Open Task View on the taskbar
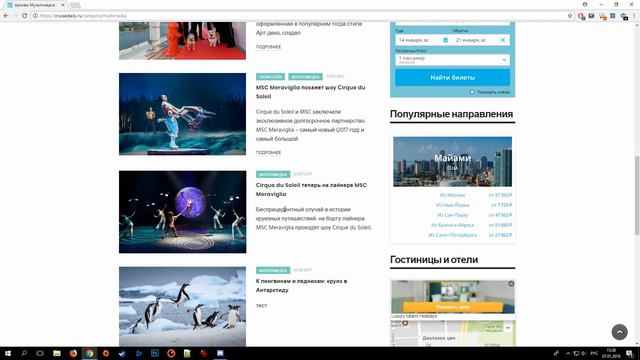This screenshot has height=360, width=640. tap(40, 353)
